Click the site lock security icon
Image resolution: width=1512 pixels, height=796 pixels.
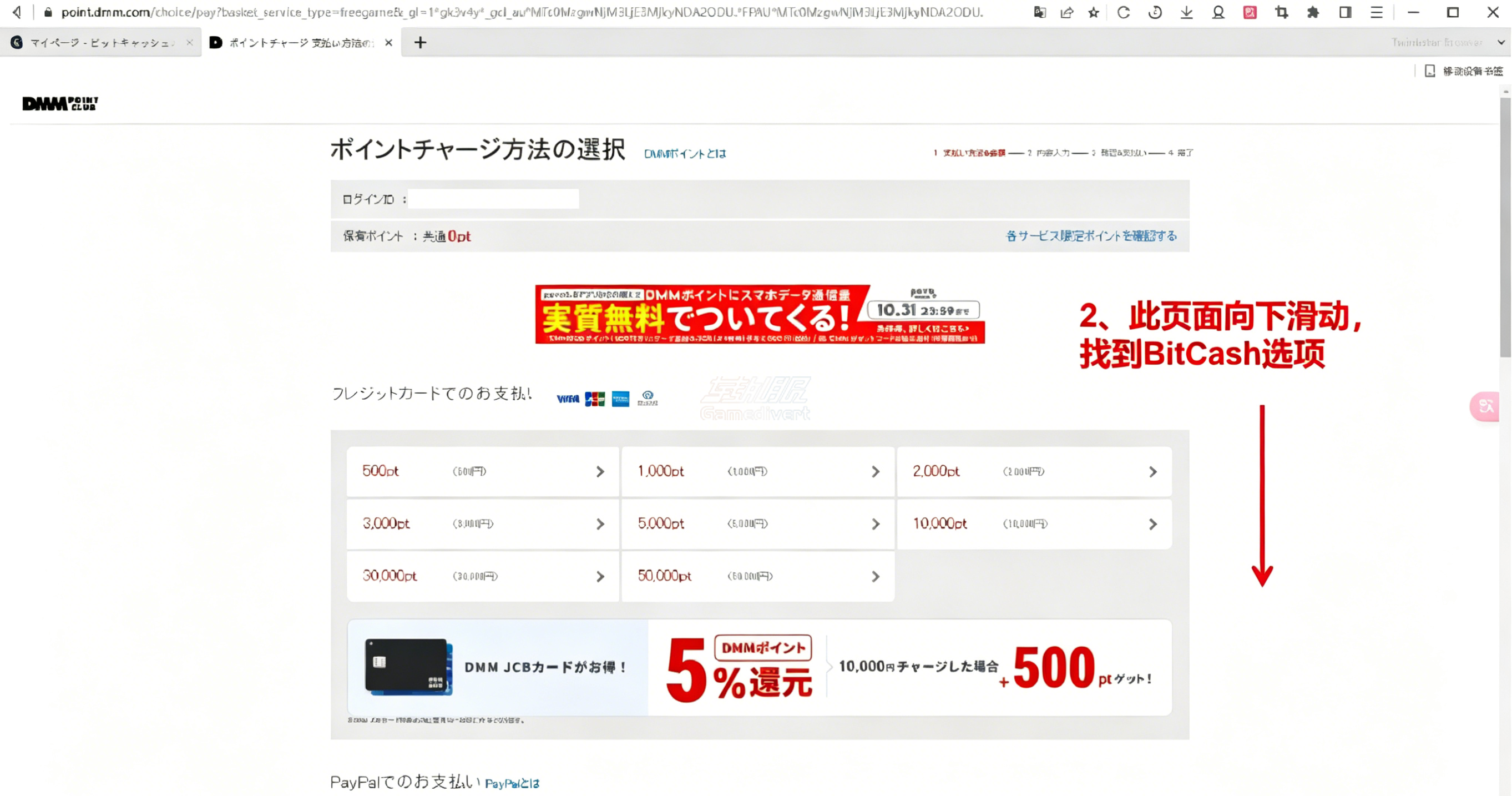coord(48,12)
